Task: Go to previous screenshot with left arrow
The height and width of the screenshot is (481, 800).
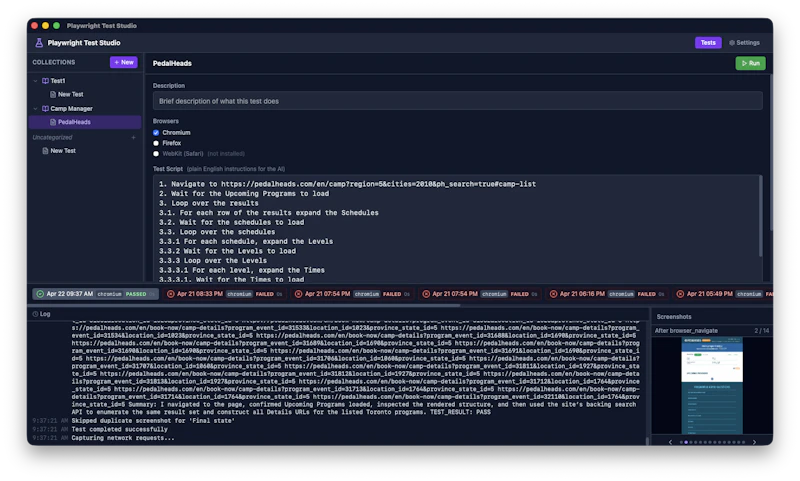Action: coord(670,442)
